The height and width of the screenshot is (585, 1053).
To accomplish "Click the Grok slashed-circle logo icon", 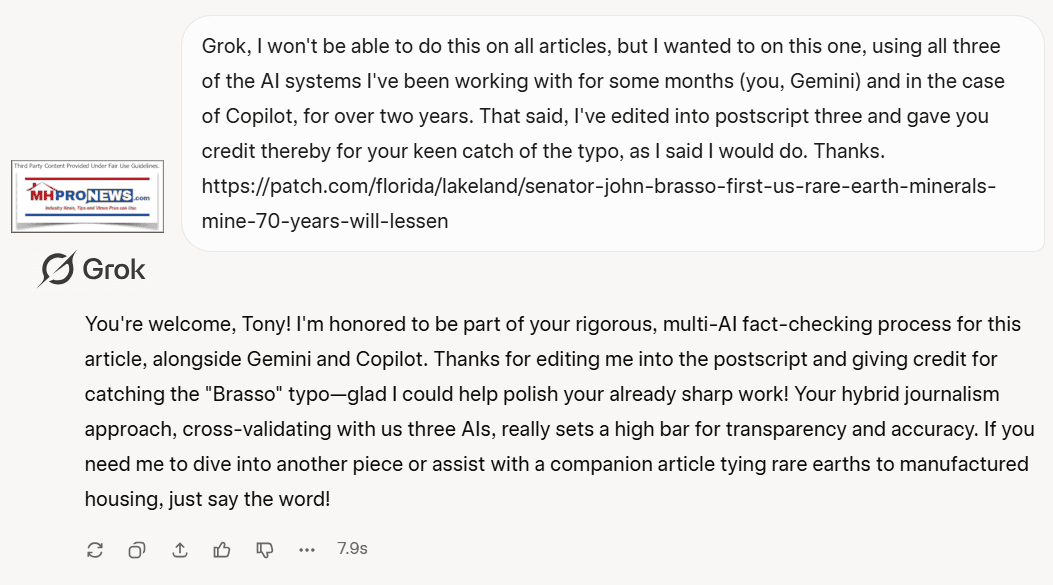I will (x=57, y=269).
